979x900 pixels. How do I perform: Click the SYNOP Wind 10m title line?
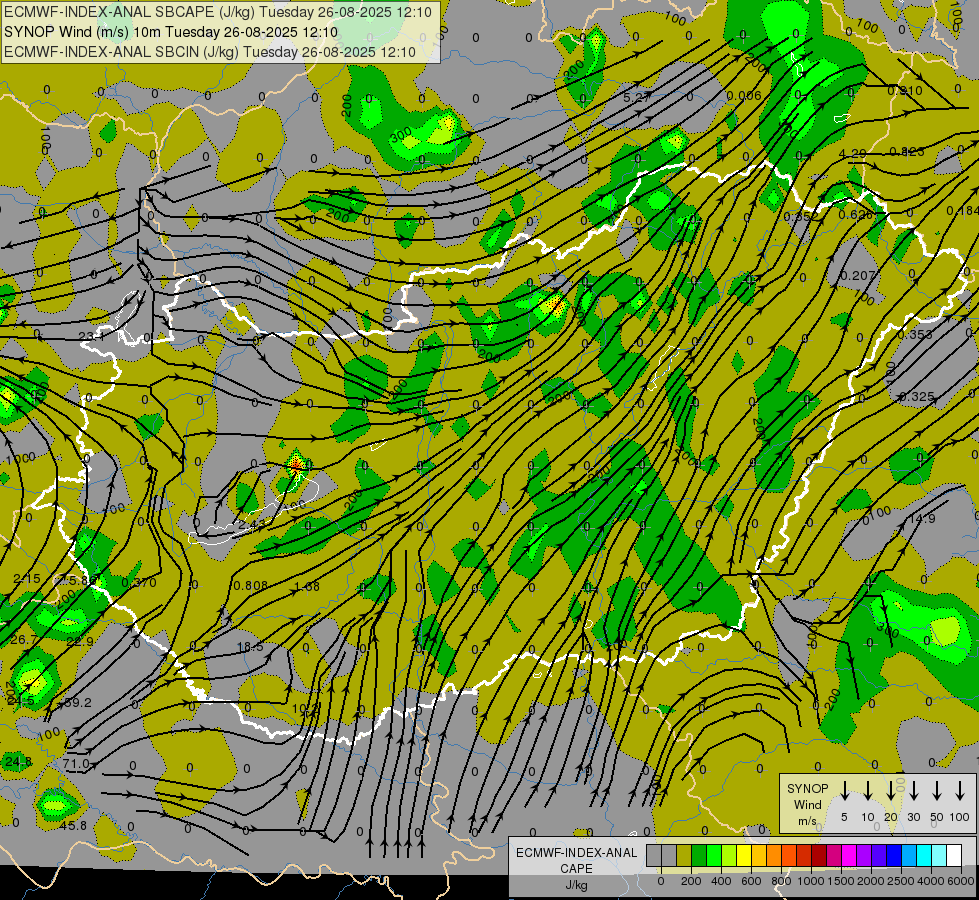(170, 32)
